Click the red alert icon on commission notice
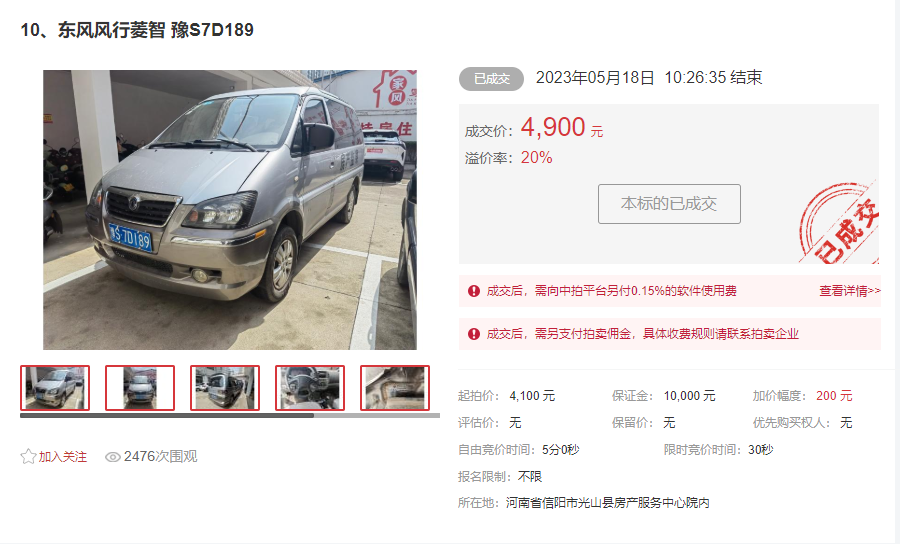The image size is (900, 544). (x=474, y=334)
